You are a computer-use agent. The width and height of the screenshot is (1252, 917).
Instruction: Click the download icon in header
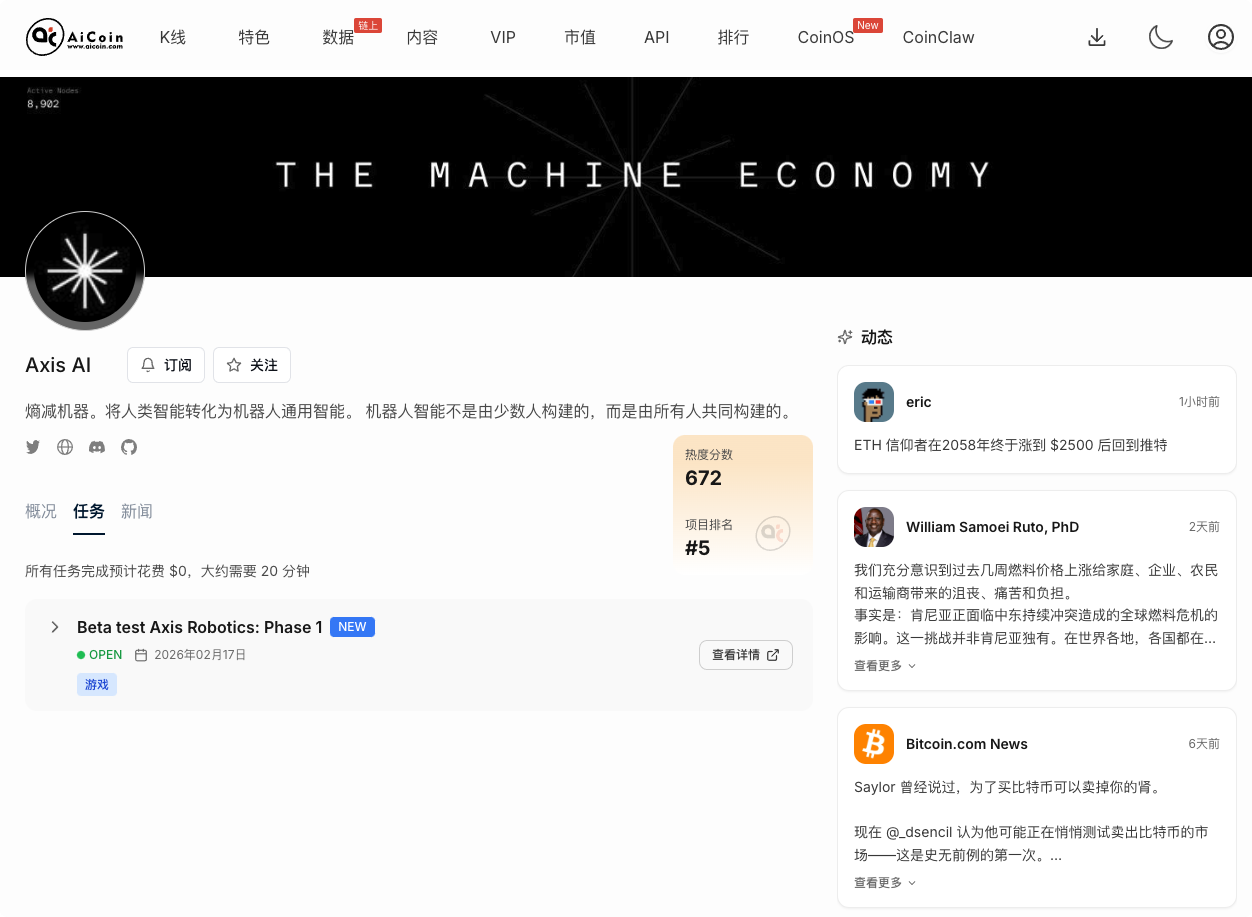click(x=1097, y=37)
